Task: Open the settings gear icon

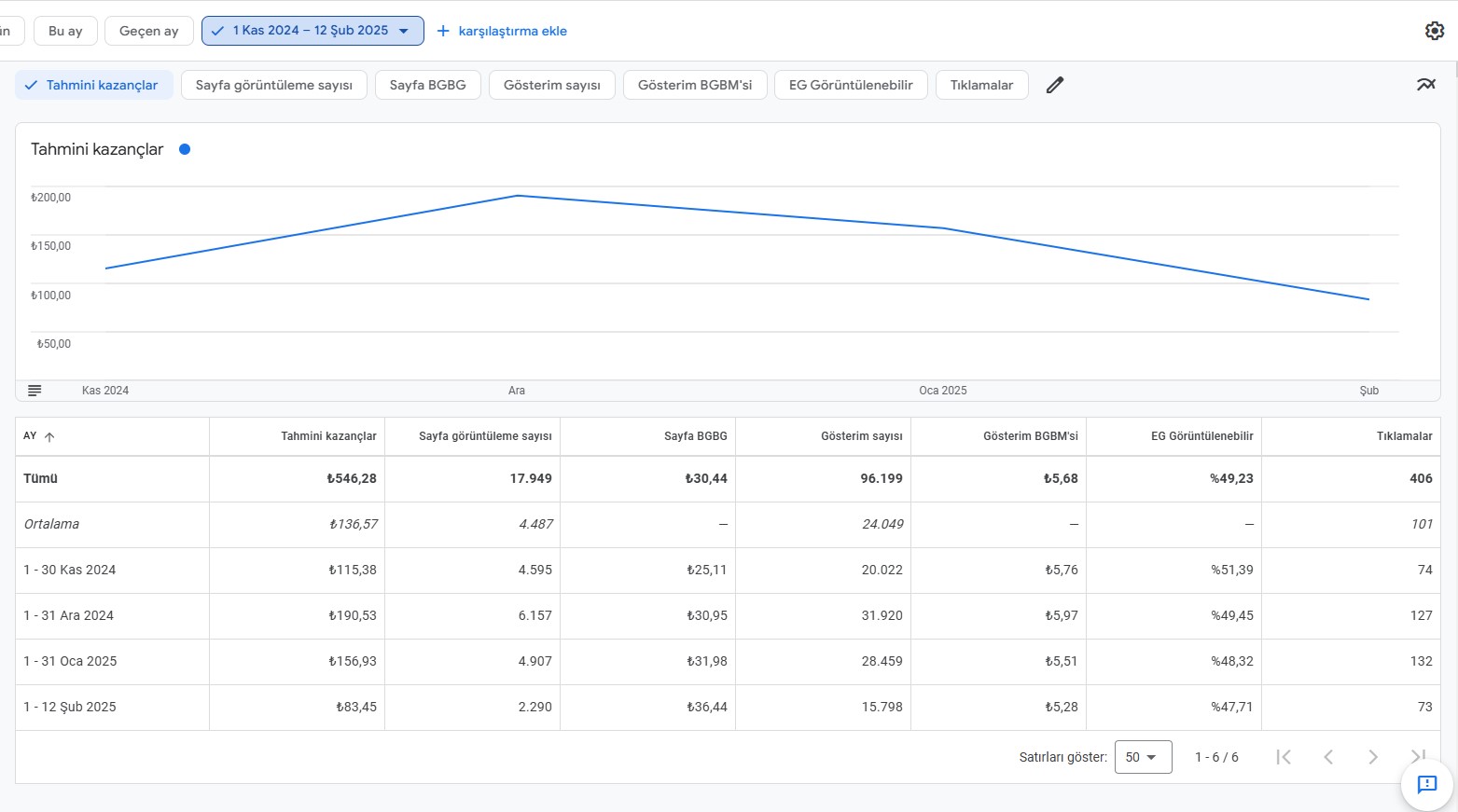Action: 1435,31
